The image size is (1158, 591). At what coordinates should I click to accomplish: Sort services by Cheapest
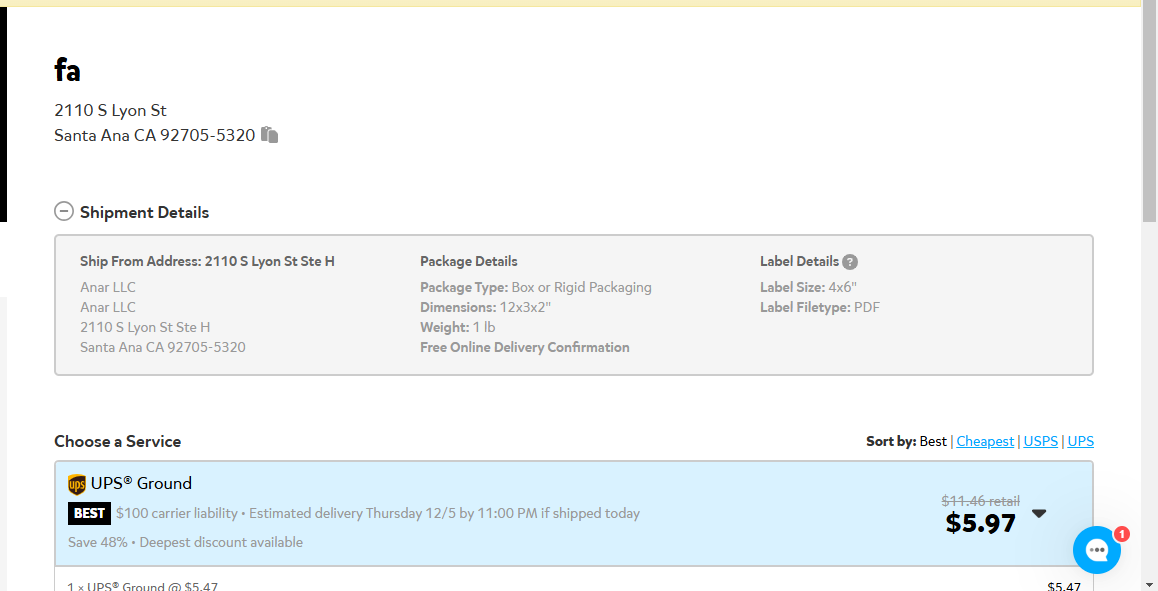coord(984,441)
